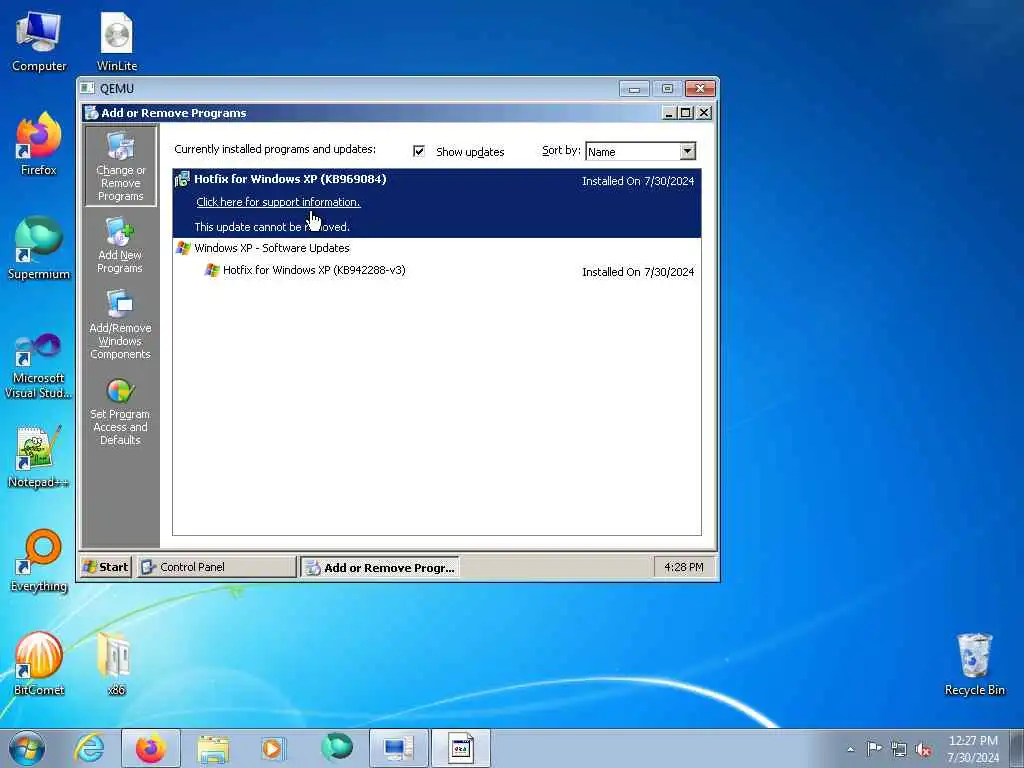Viewport: 1024px width, 768px height.
Task: Click the Windows 7 Start orb
Action: [x=27, y=748]
